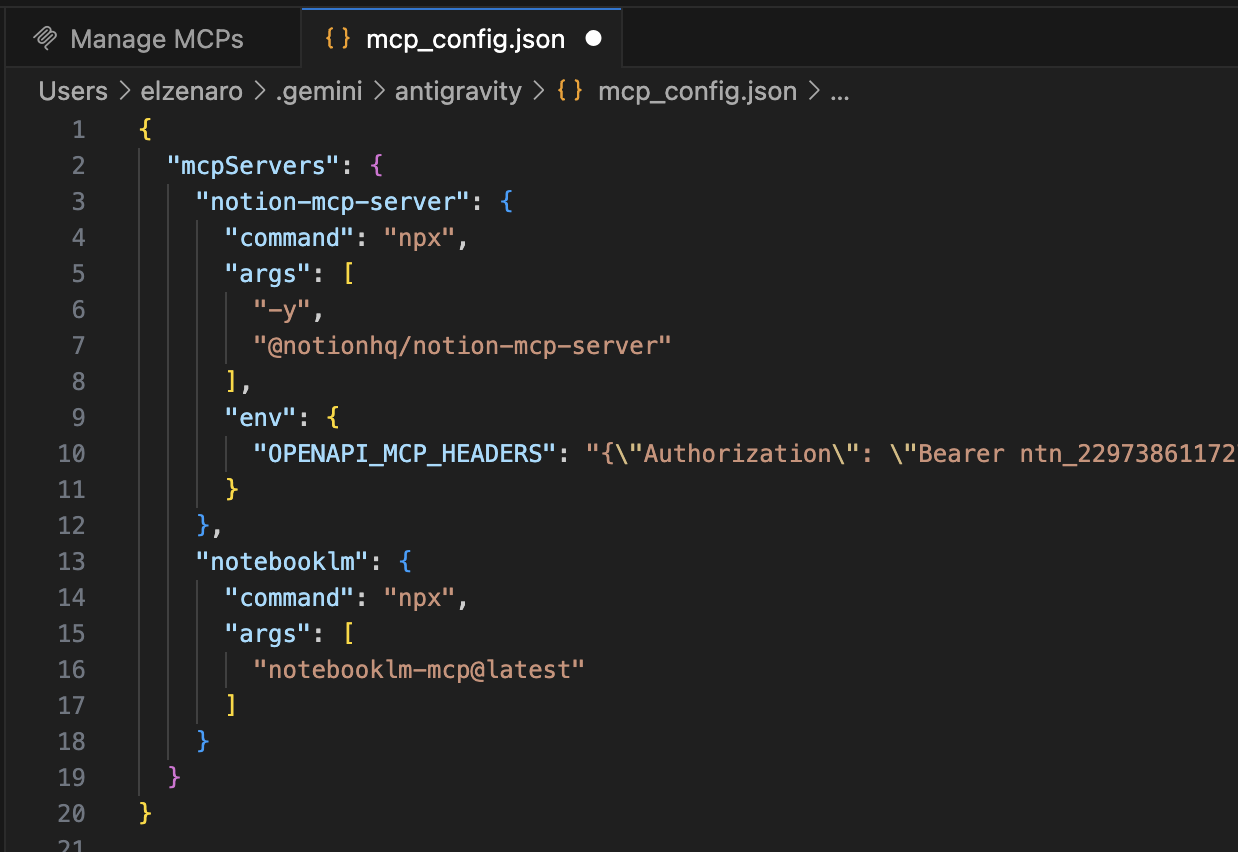Open the antigravity breadcrumb segment
The image size is (1238, 852).
458,91
